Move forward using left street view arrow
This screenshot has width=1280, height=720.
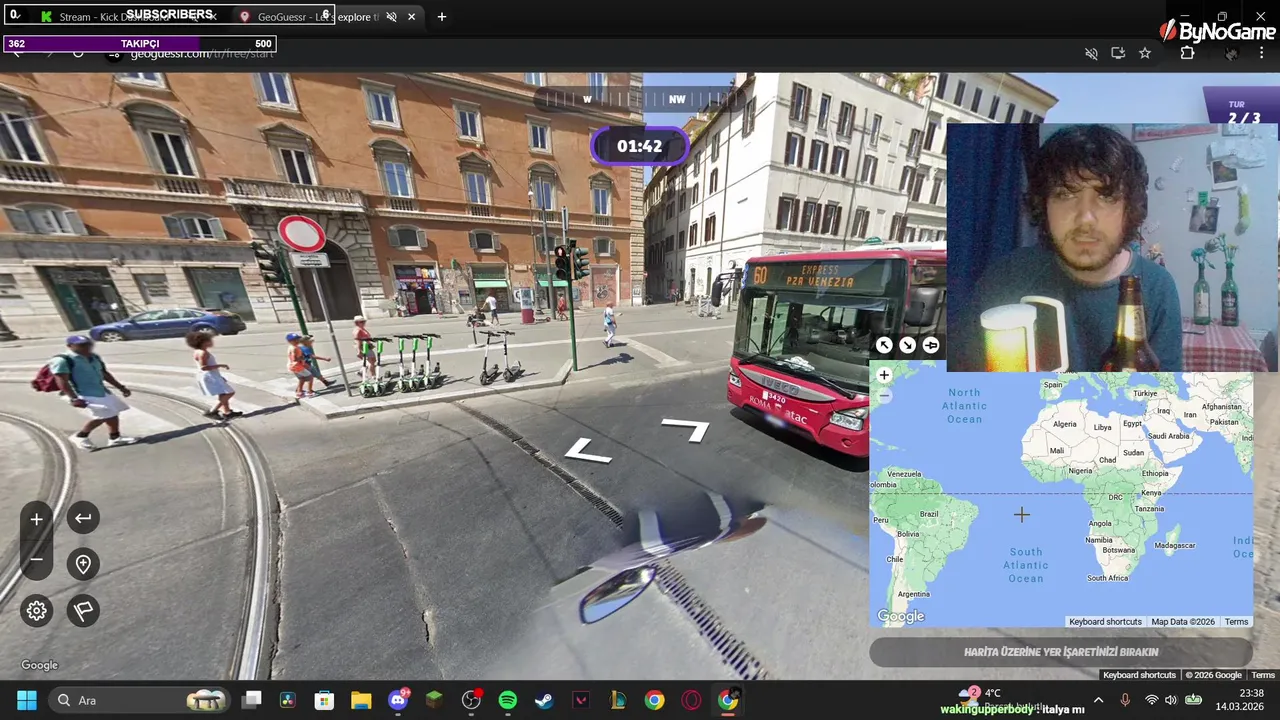click(588, 453)
